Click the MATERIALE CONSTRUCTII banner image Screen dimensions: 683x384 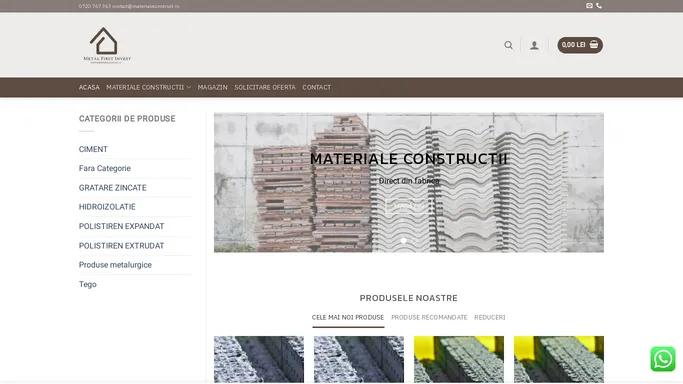[409, 182]
